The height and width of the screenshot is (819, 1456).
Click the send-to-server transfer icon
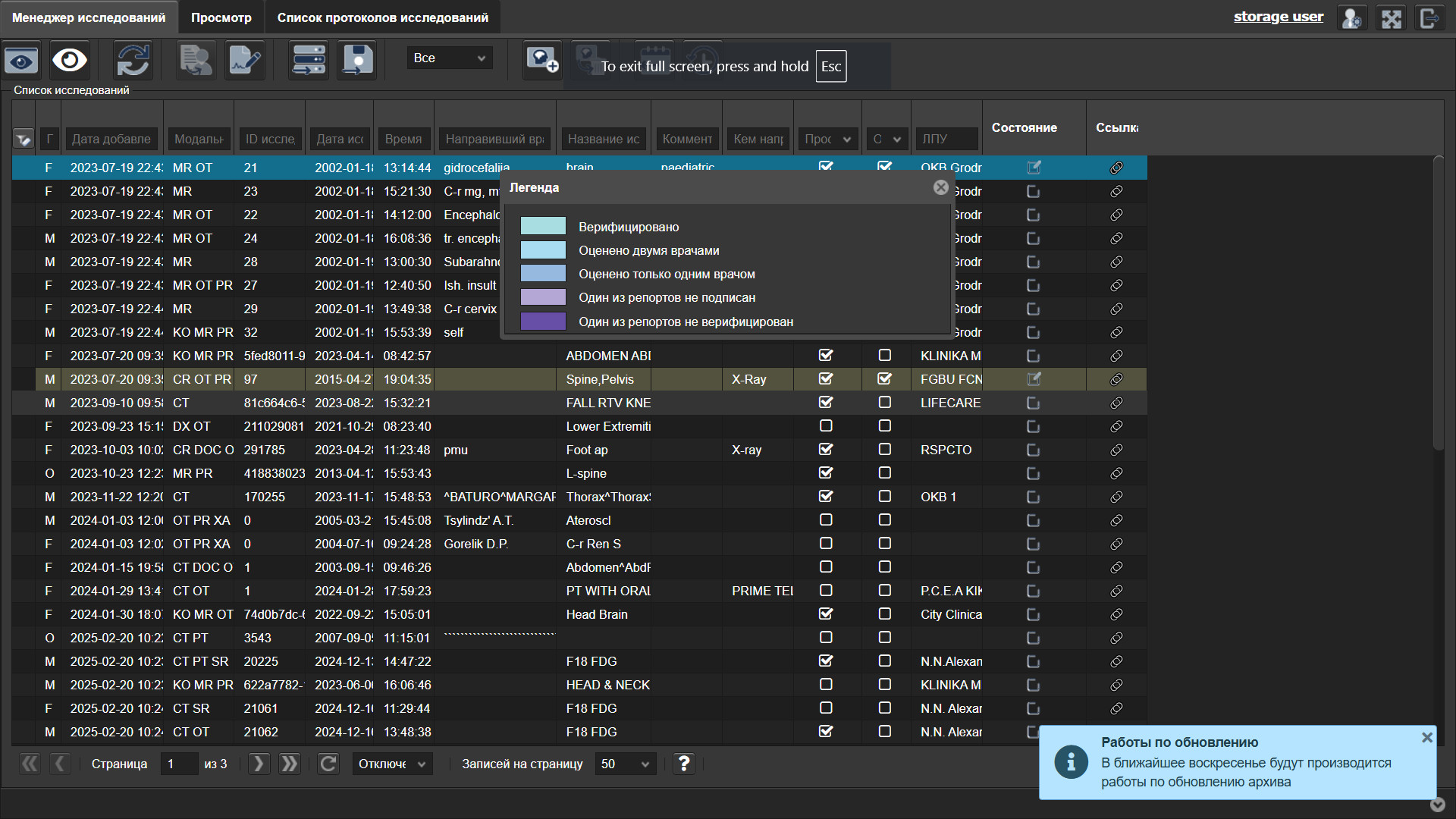click(x=309, y=60)
